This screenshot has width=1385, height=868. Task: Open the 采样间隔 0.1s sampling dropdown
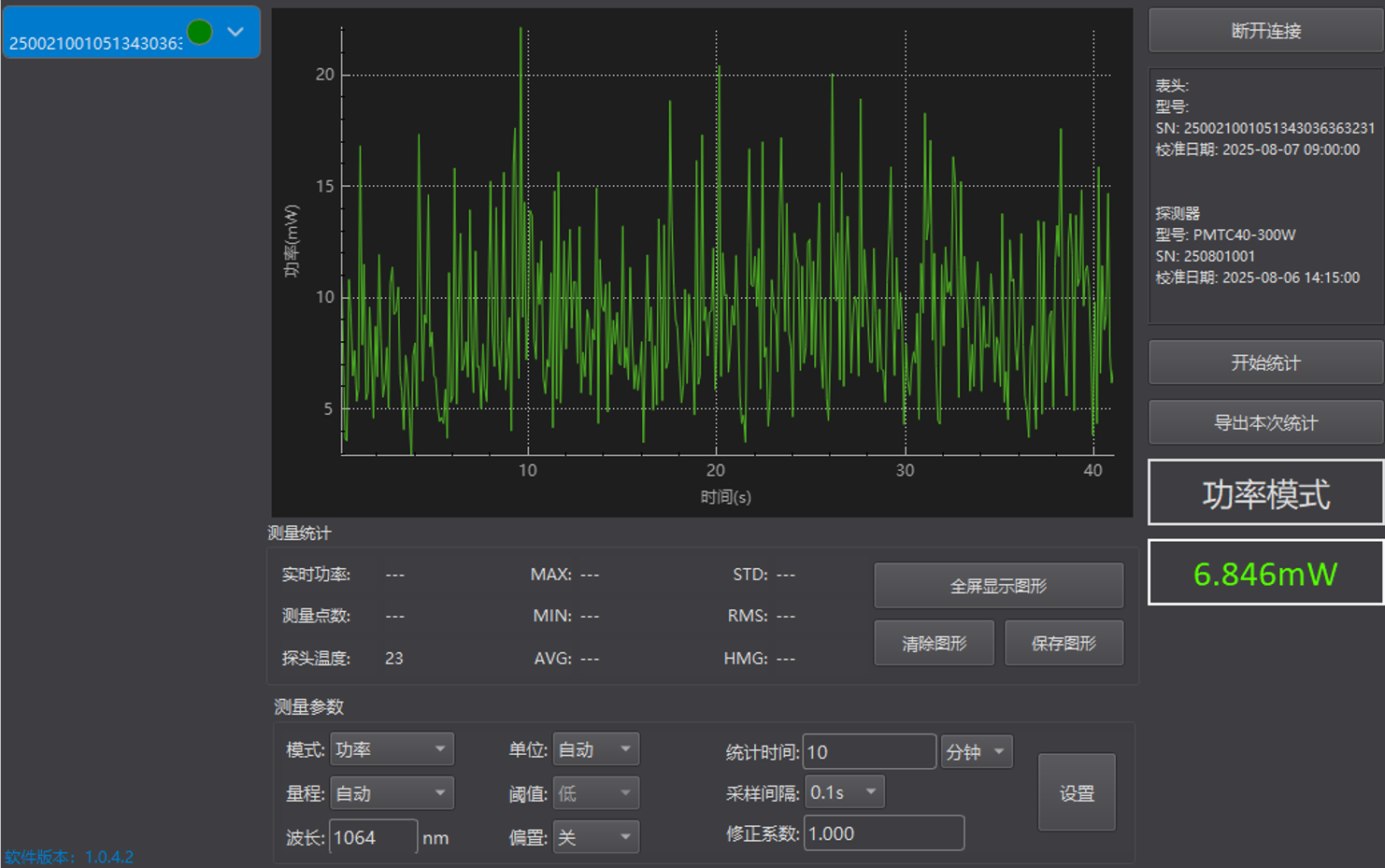[x=844, y=792]
